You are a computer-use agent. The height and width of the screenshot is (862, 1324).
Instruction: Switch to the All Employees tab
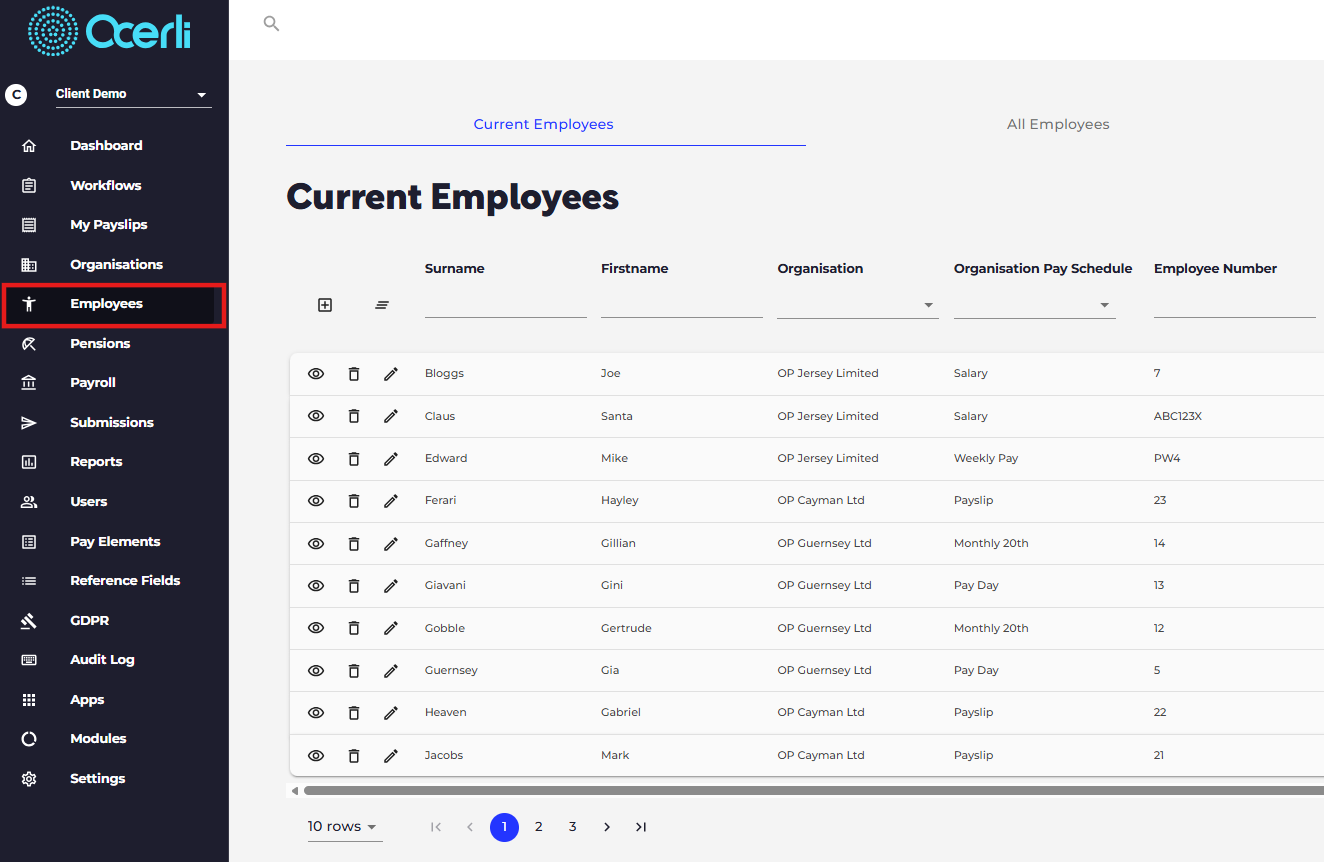coord(1058,125)
